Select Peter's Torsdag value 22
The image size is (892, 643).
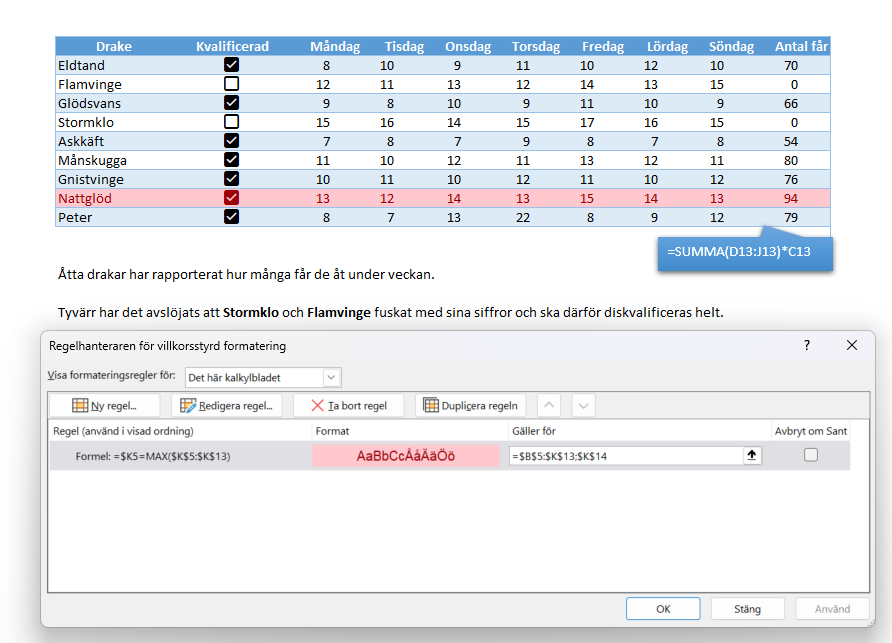[x=523, y=217]
